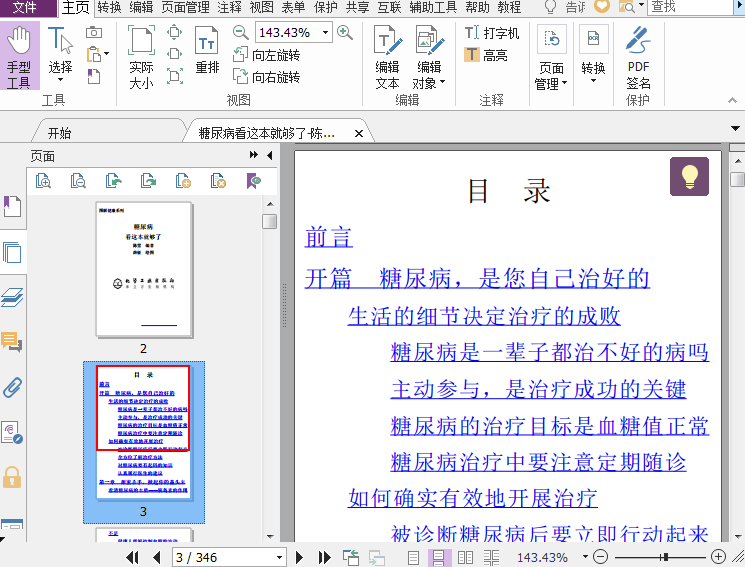Expand the Convert dropdown in ribbon
Viewport: 745px width, 567px height.
pyautogui.click(x=593, y=54)
